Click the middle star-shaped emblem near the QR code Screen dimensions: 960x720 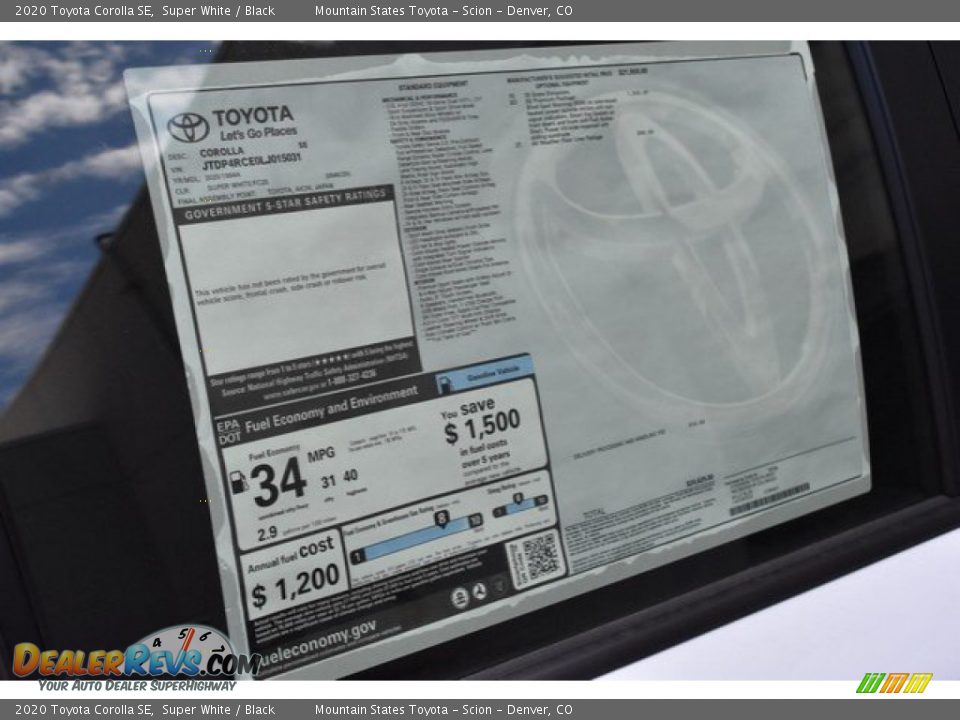479,591
